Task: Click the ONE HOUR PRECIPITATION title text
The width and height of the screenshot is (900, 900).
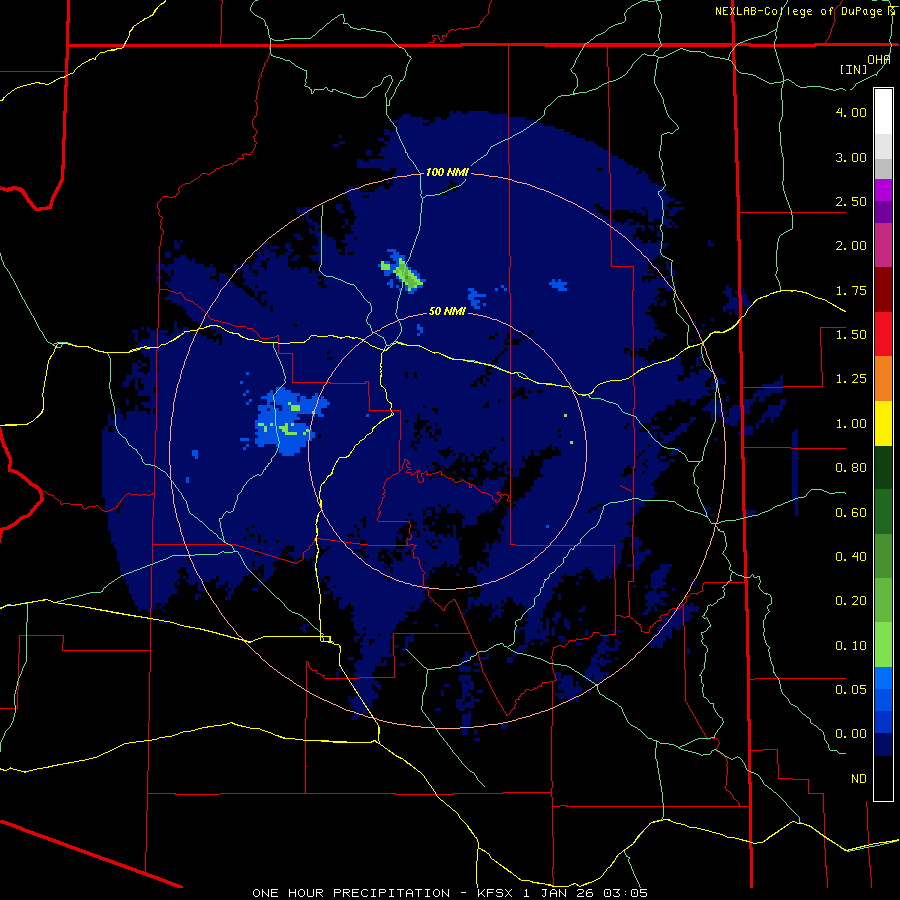Action: coord(351,893)
